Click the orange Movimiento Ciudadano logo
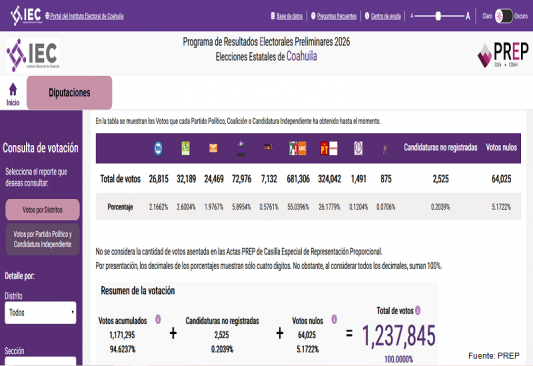The image size is (533, 366). (213, 148)
